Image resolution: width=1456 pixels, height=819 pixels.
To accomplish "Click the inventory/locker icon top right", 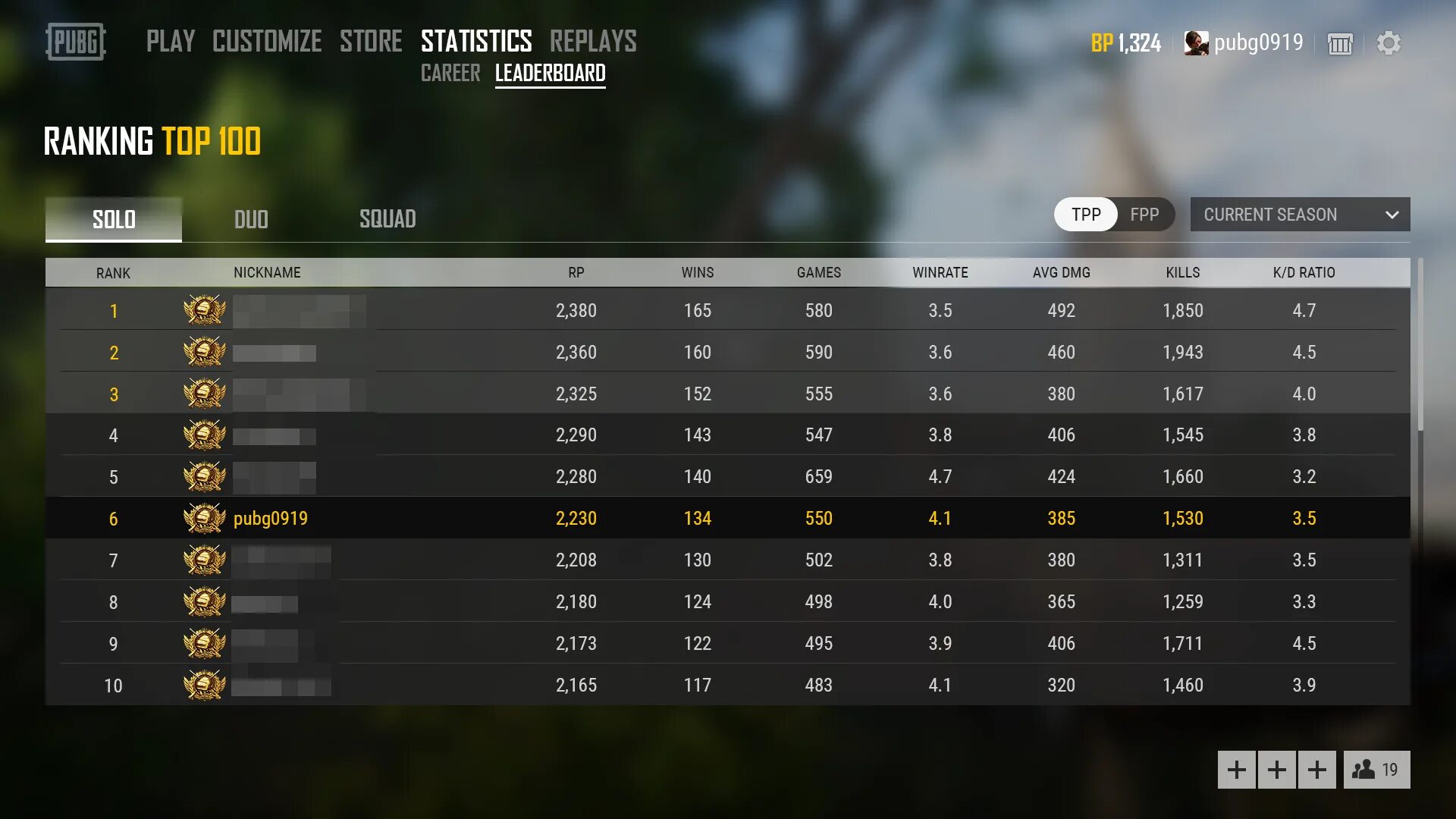I will tap(1340, 42).
